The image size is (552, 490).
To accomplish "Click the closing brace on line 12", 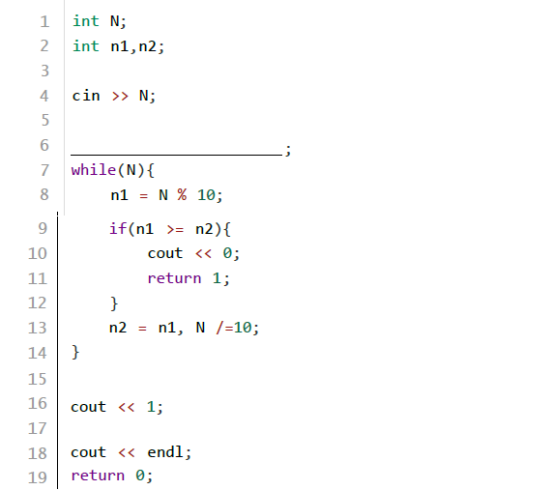I will [114, 303].
